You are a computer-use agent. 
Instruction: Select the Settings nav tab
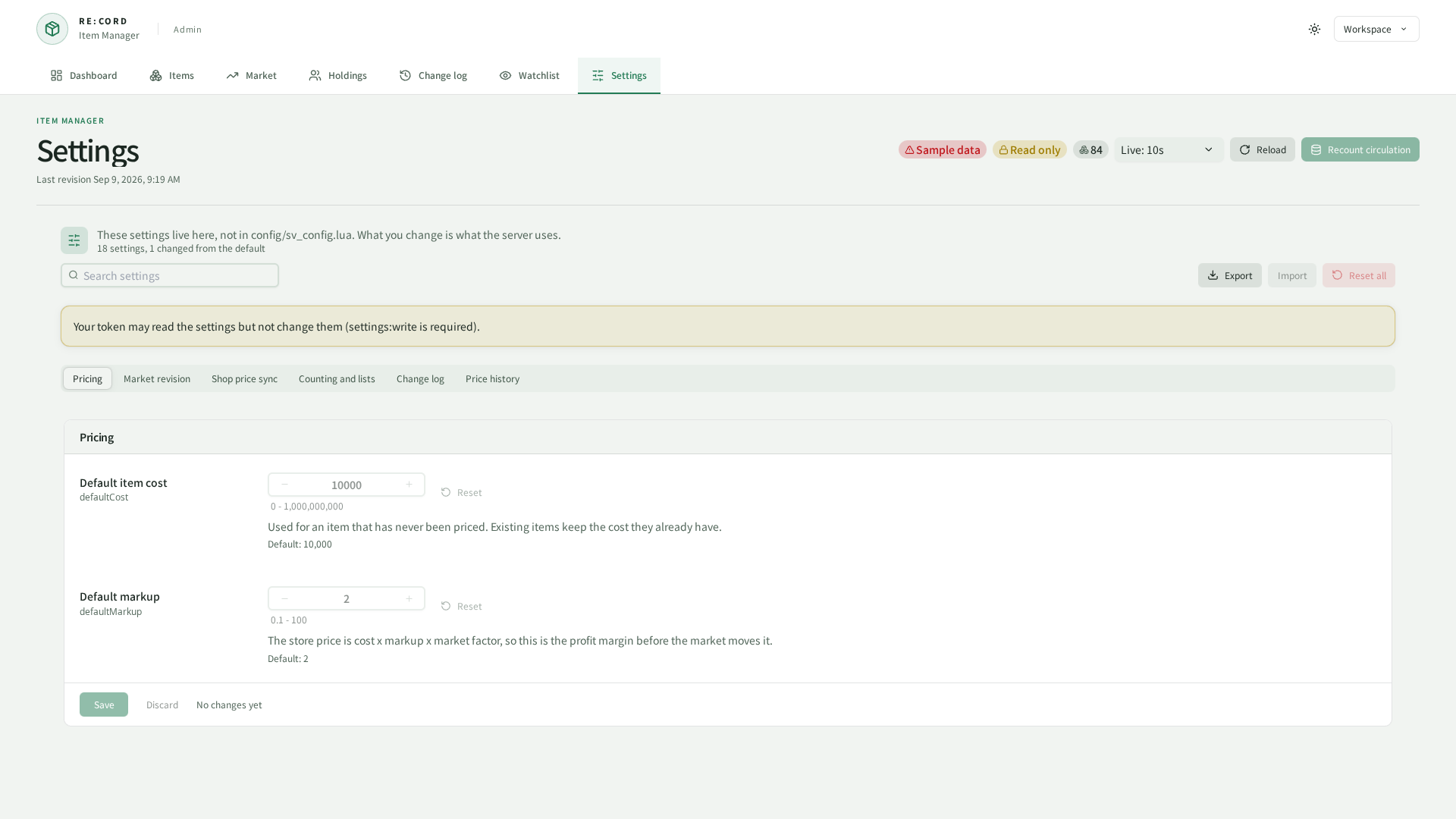[x=619, y=75]
